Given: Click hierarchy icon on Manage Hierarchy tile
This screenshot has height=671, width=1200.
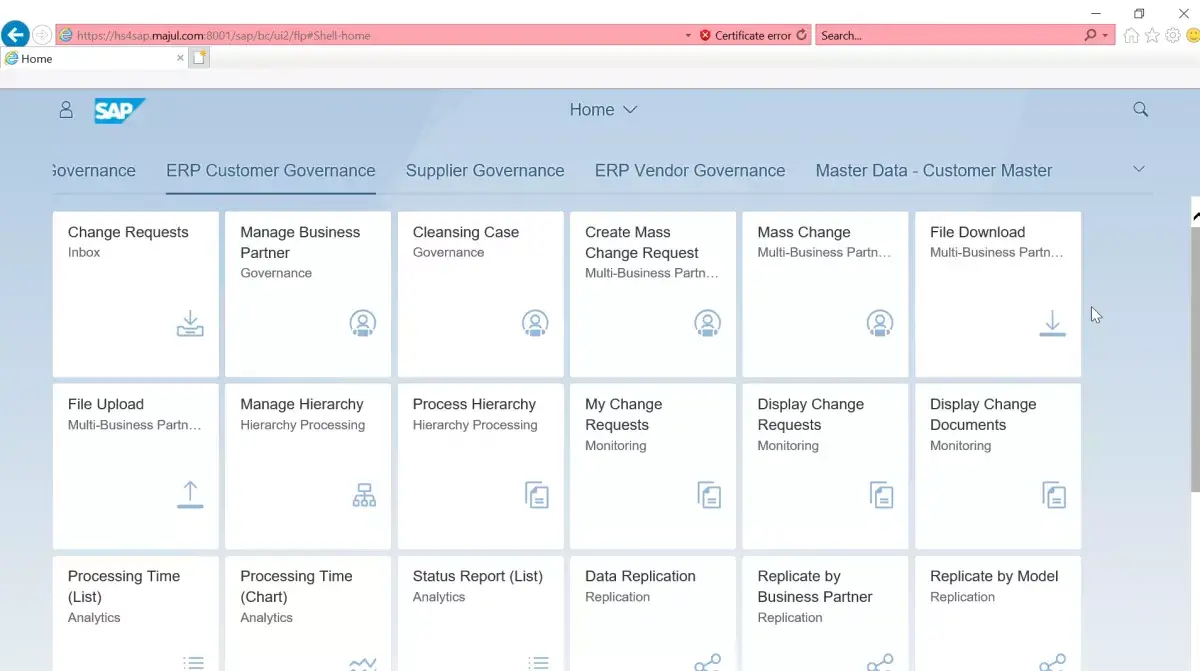Looking at the screenshot, I should tap(364, 495).
